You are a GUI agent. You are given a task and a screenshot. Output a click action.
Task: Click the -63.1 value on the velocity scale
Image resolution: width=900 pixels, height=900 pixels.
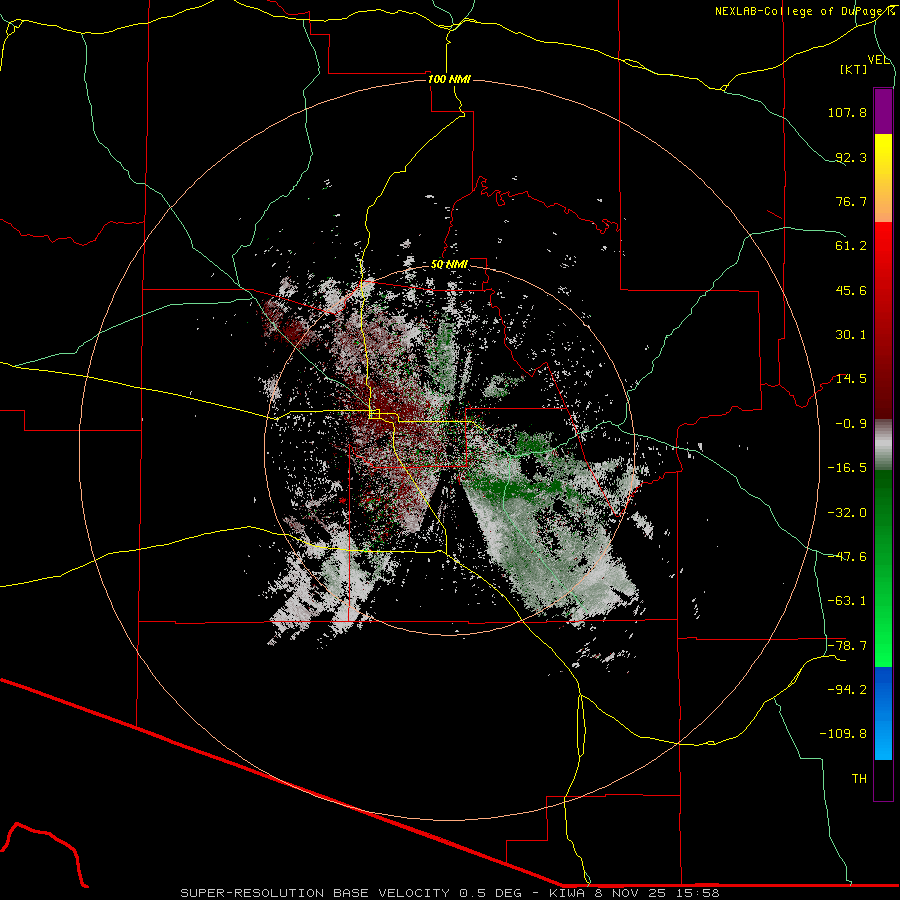coord(847,601)
